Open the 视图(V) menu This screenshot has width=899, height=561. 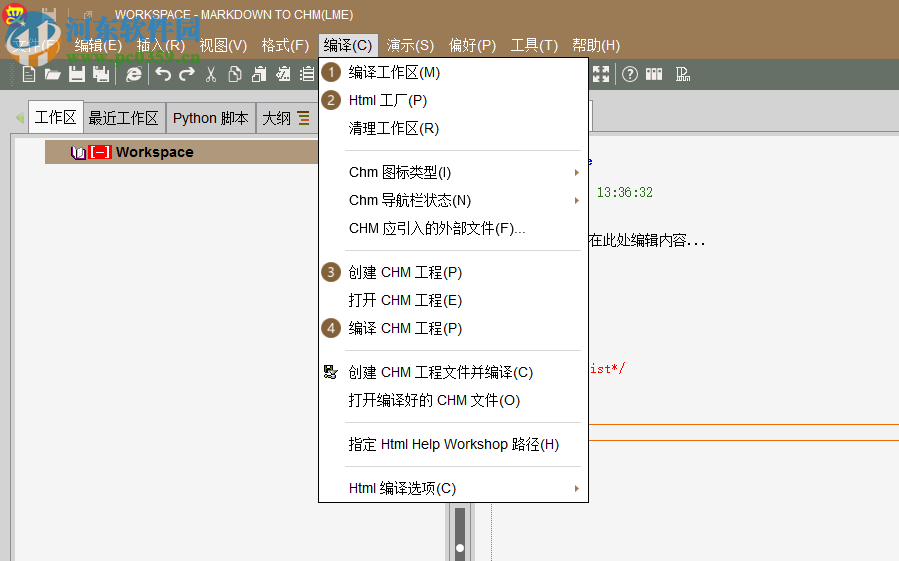point(223,45)
